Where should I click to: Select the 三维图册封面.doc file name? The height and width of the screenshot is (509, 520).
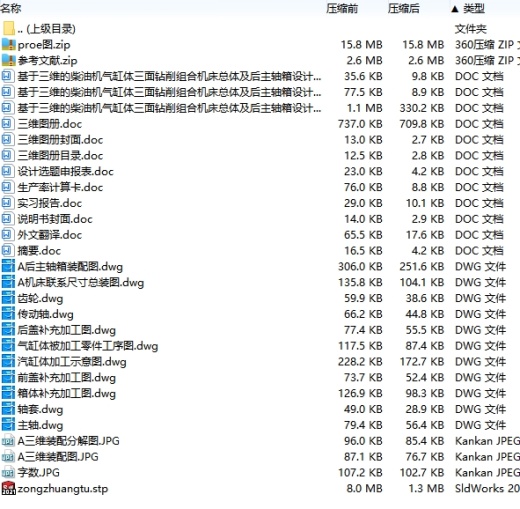click(x=60, y=140)
